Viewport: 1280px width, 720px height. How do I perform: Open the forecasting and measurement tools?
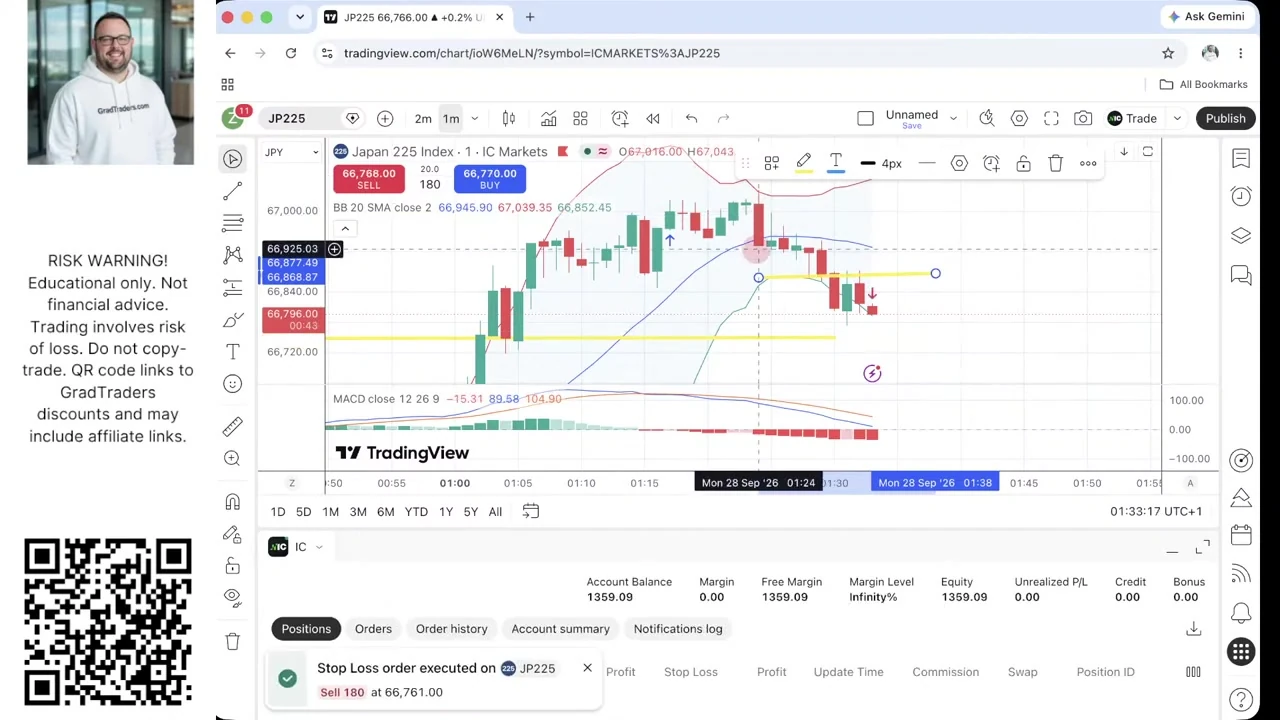(x=233, y=288)
